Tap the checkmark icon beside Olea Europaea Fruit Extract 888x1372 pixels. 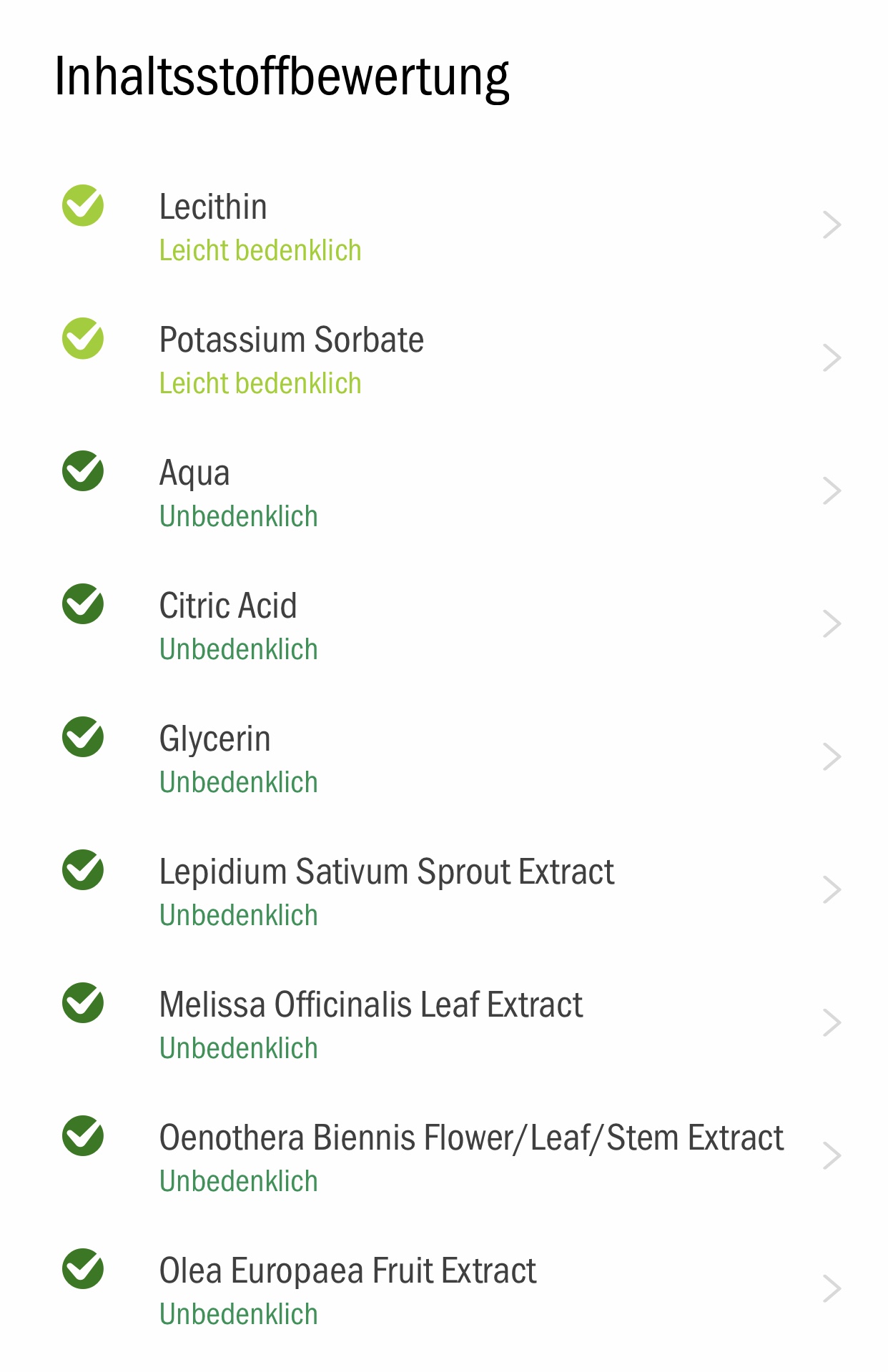click(x=83, y=1269)
